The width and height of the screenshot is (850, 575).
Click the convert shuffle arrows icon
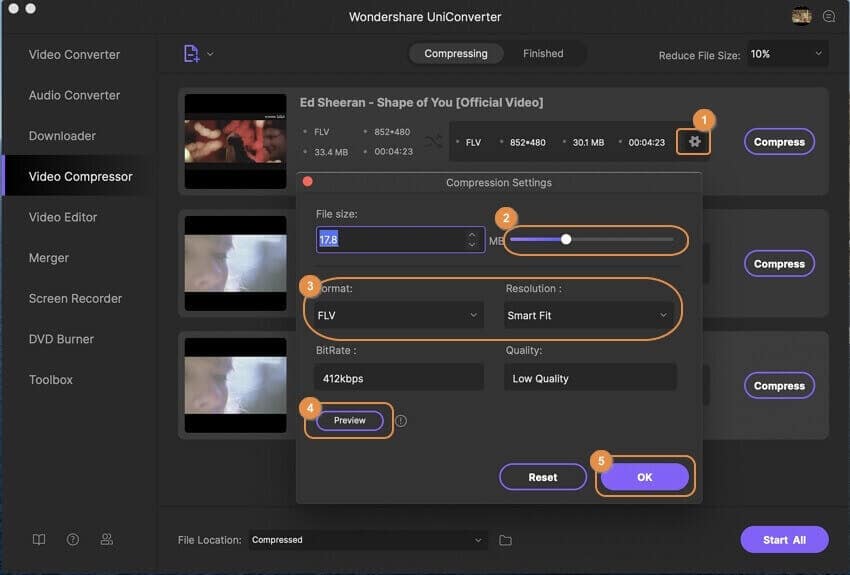[434, 142]
